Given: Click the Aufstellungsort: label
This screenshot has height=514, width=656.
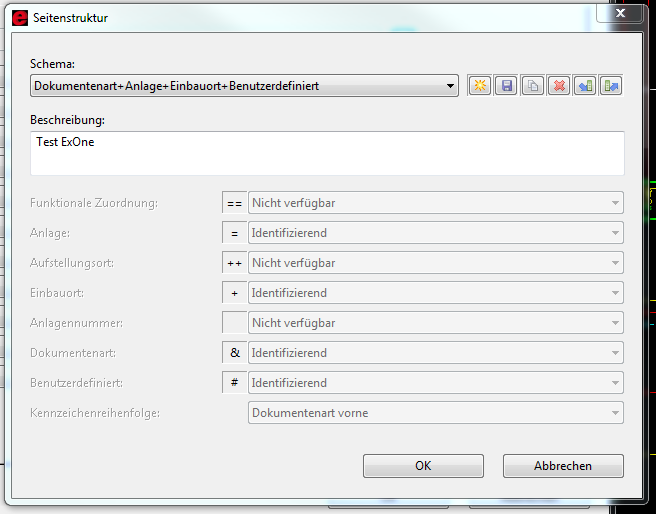Looking at the screenshot, I should (72, 263).
